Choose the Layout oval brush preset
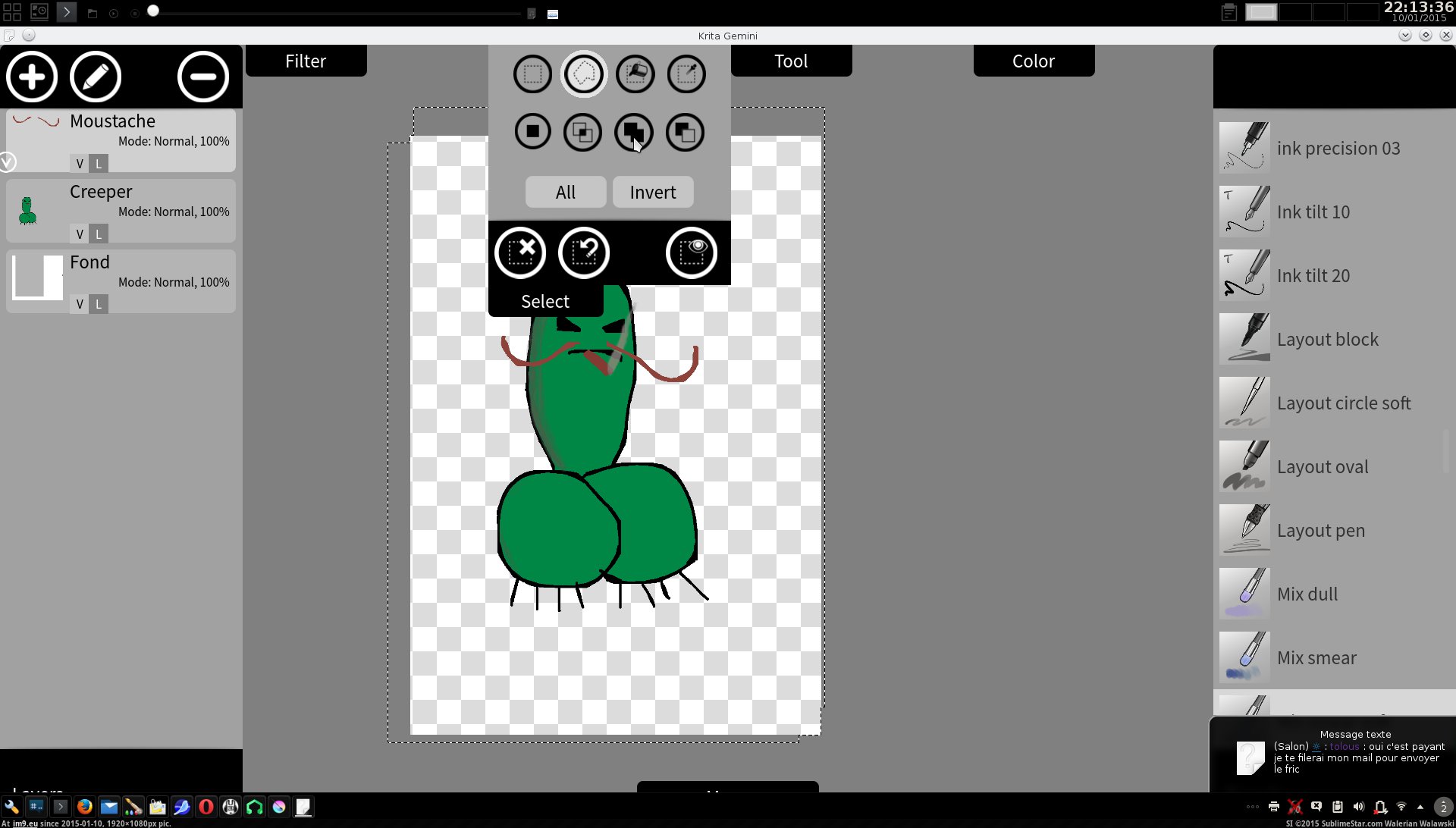 1322,467
